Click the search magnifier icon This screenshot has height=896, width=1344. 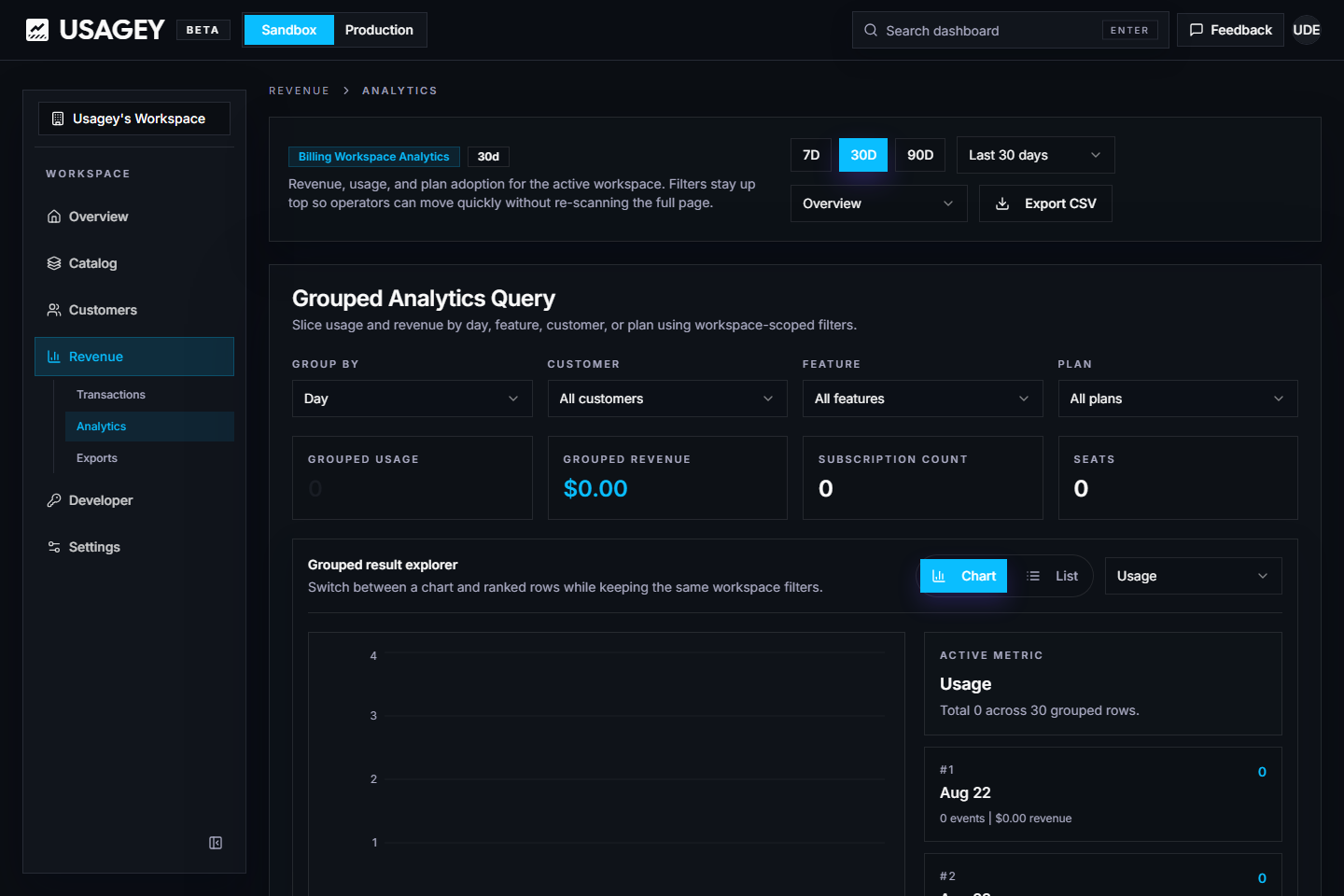coord(871,30)
